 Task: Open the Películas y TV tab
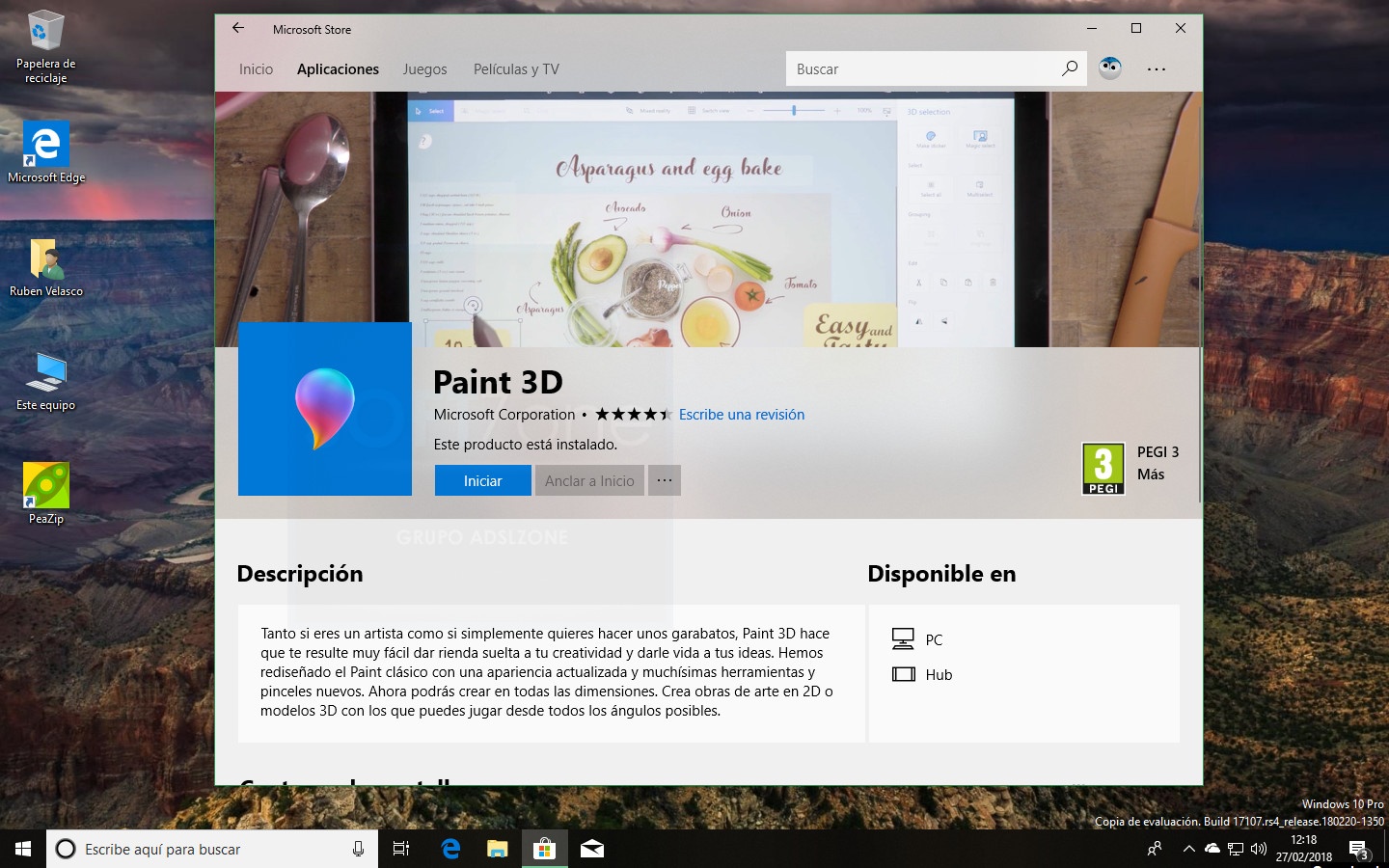click(x=516, y=69)
